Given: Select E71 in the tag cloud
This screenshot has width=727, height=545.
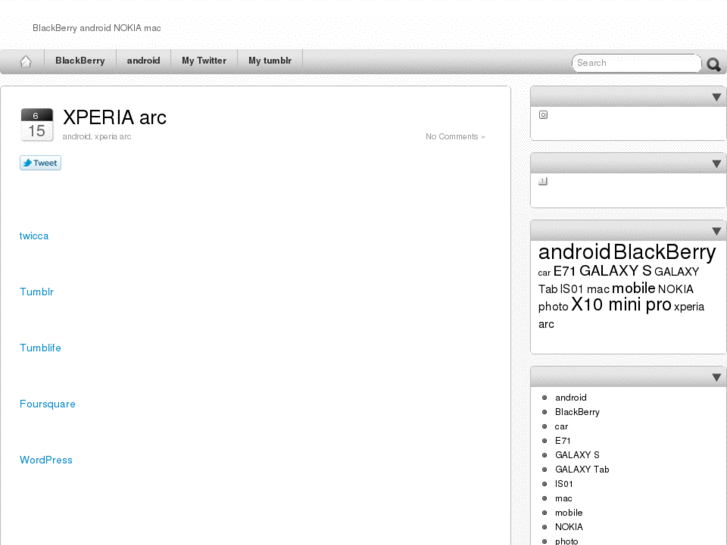Looking at the screenshot, I should 564,271.
